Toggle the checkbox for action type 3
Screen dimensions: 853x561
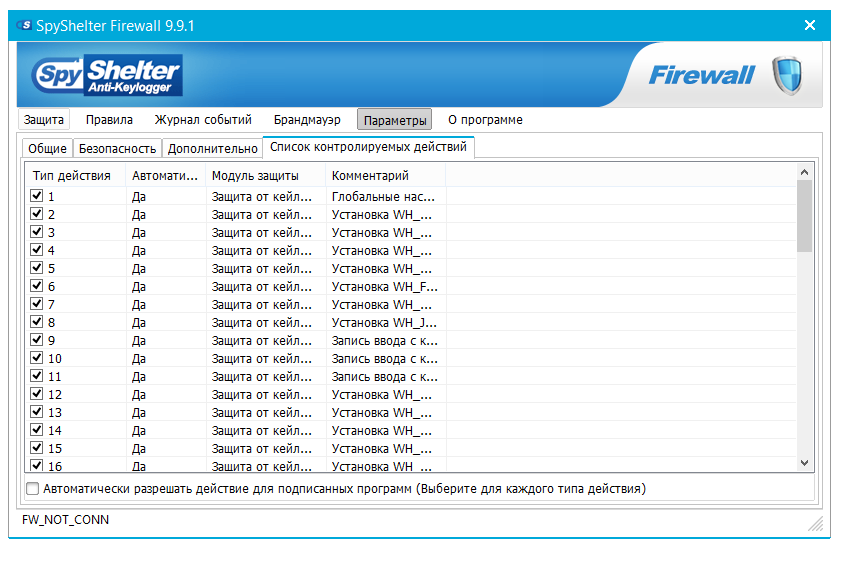[36, 231]
